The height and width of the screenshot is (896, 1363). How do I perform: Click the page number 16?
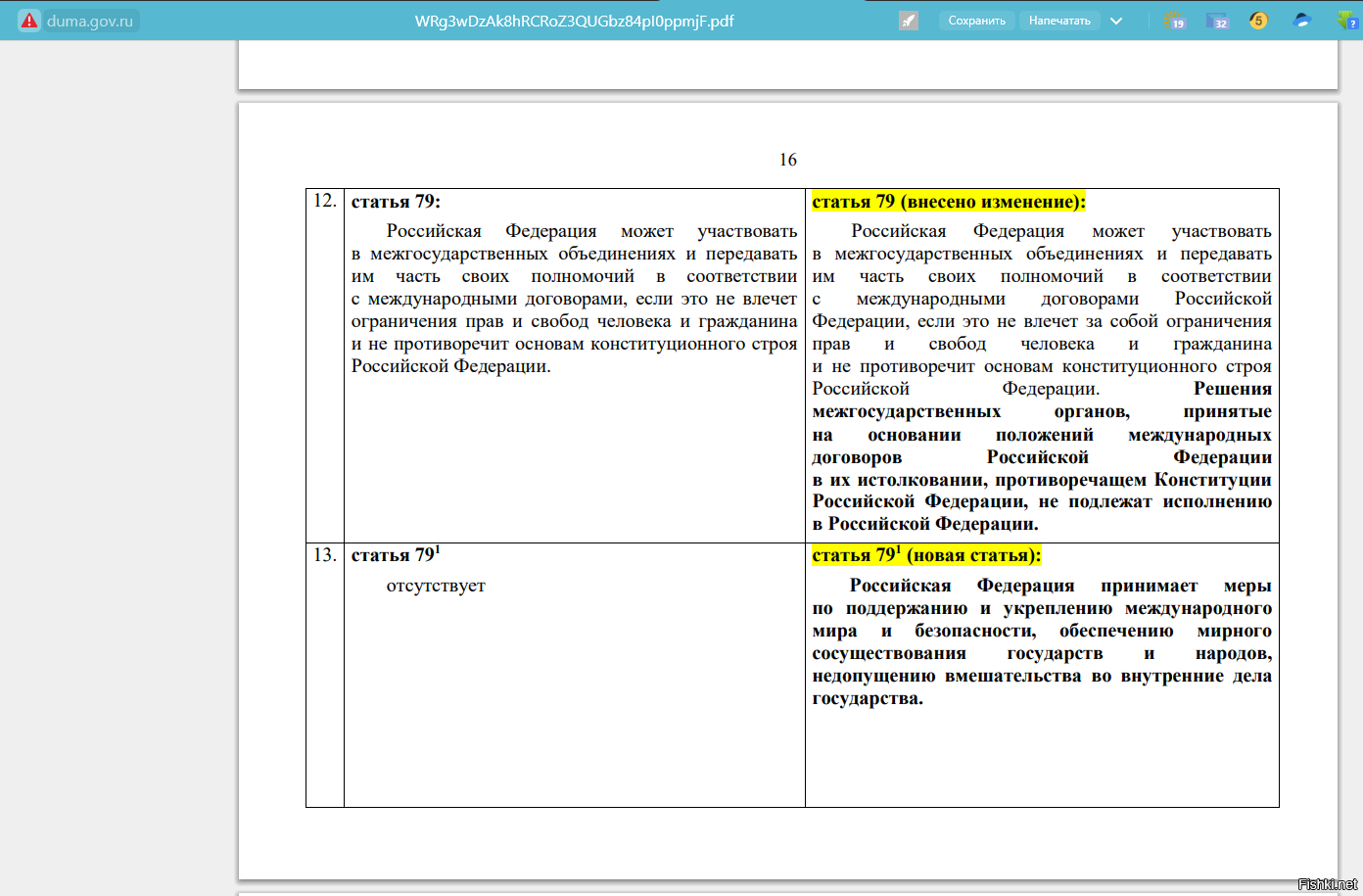[x=787, y=160]
